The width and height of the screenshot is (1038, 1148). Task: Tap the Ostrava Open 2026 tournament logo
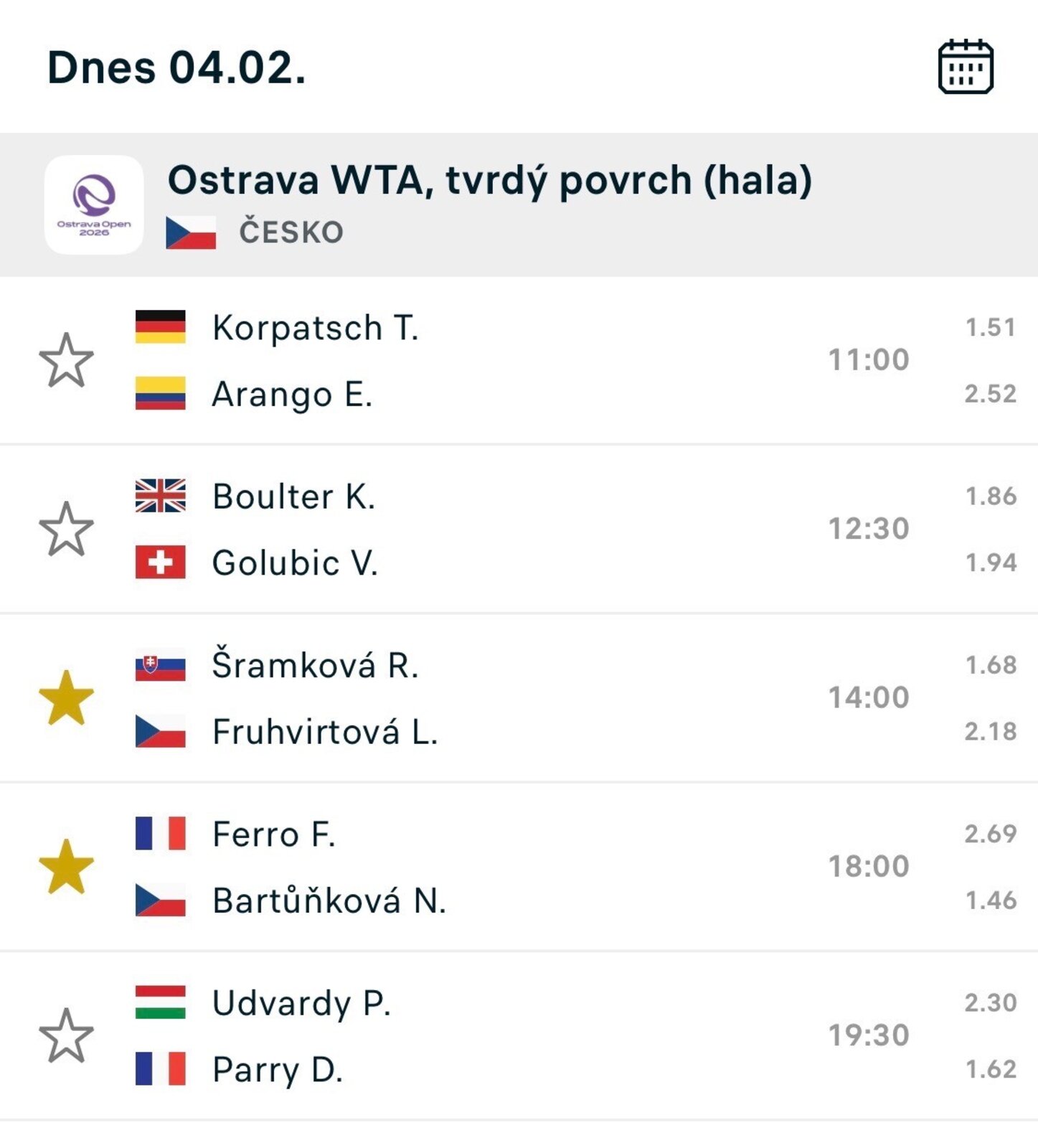pos(94,204)
